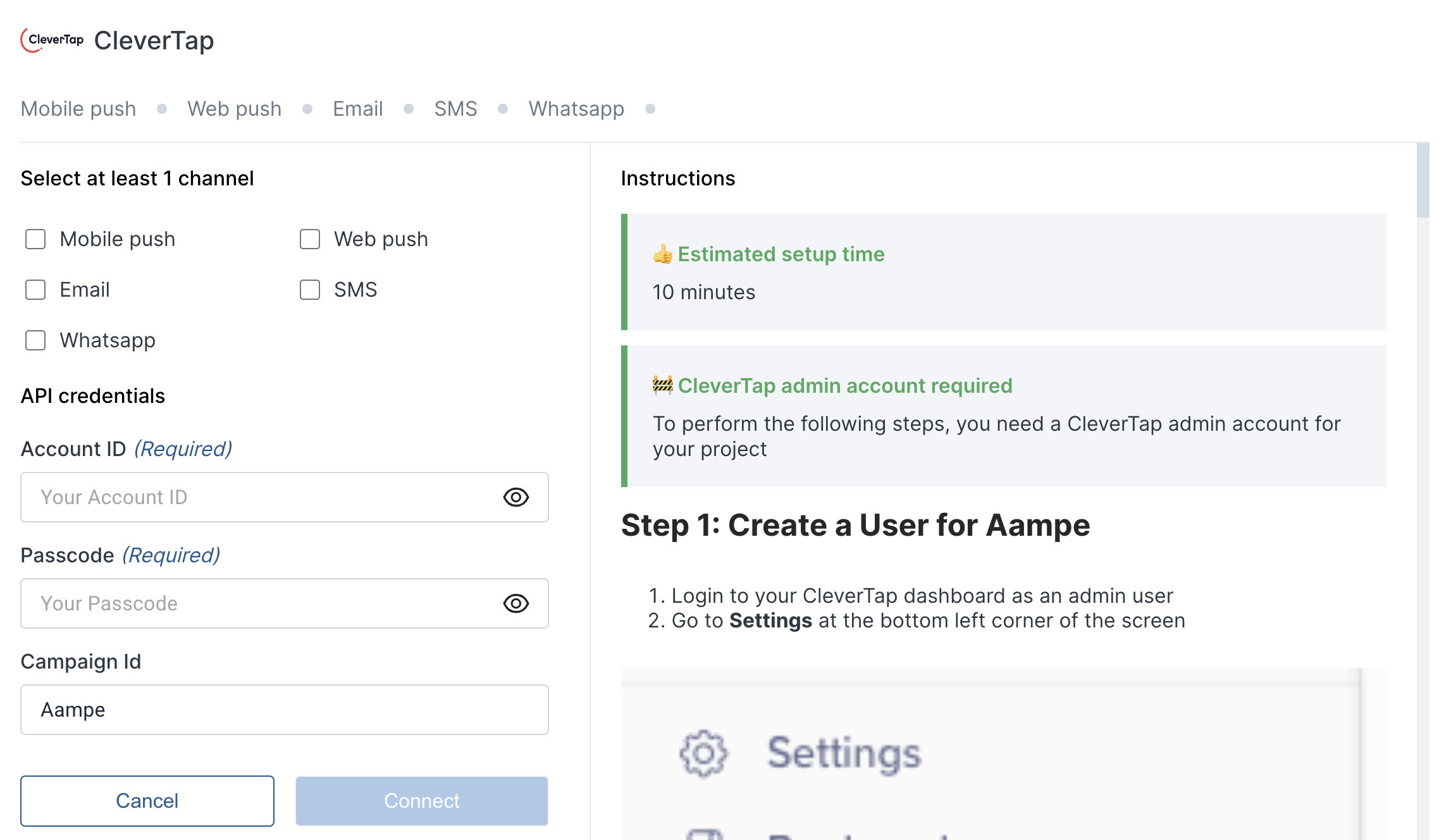The image size is (1451, 840).
Task: Enable the Mobile push channel
Action: coord(35,239)
